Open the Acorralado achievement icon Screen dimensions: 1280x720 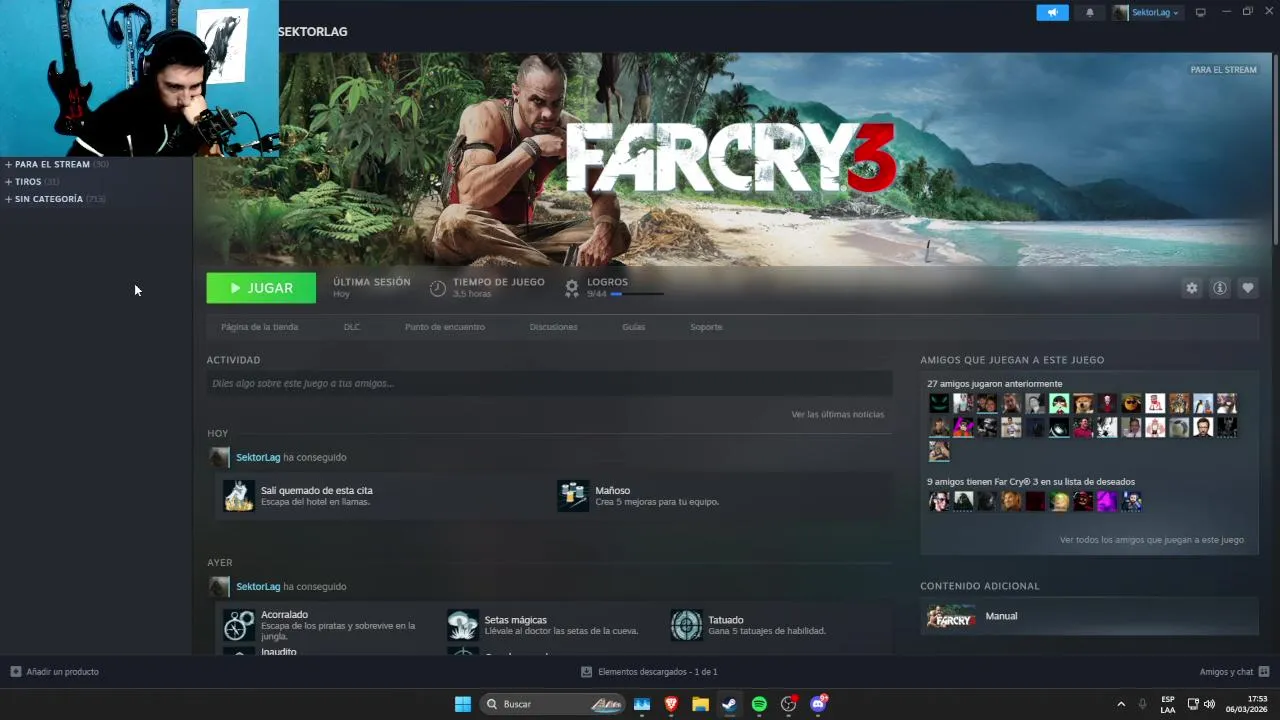(x=239, y=625)
